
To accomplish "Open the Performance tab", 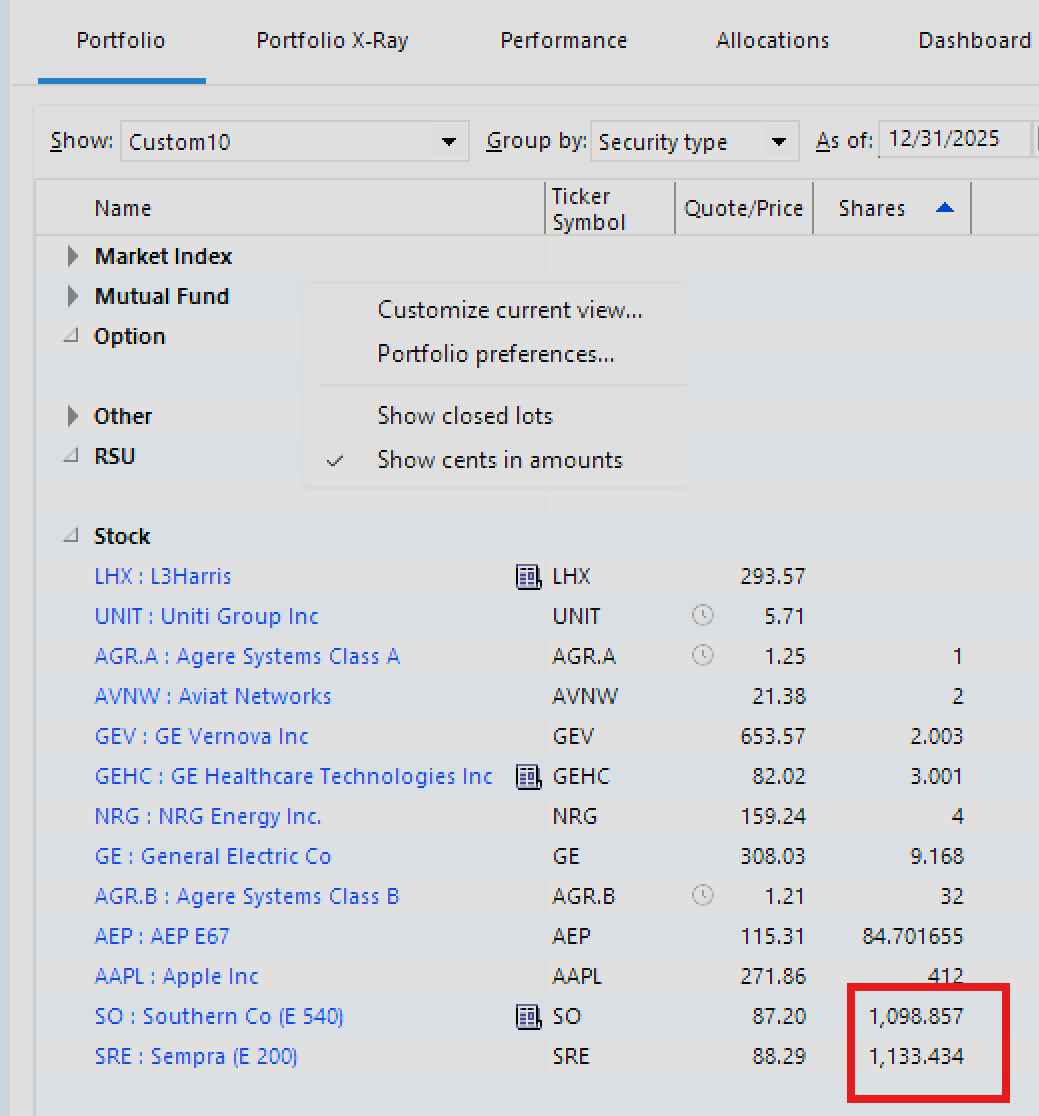I will coord(564,41).
